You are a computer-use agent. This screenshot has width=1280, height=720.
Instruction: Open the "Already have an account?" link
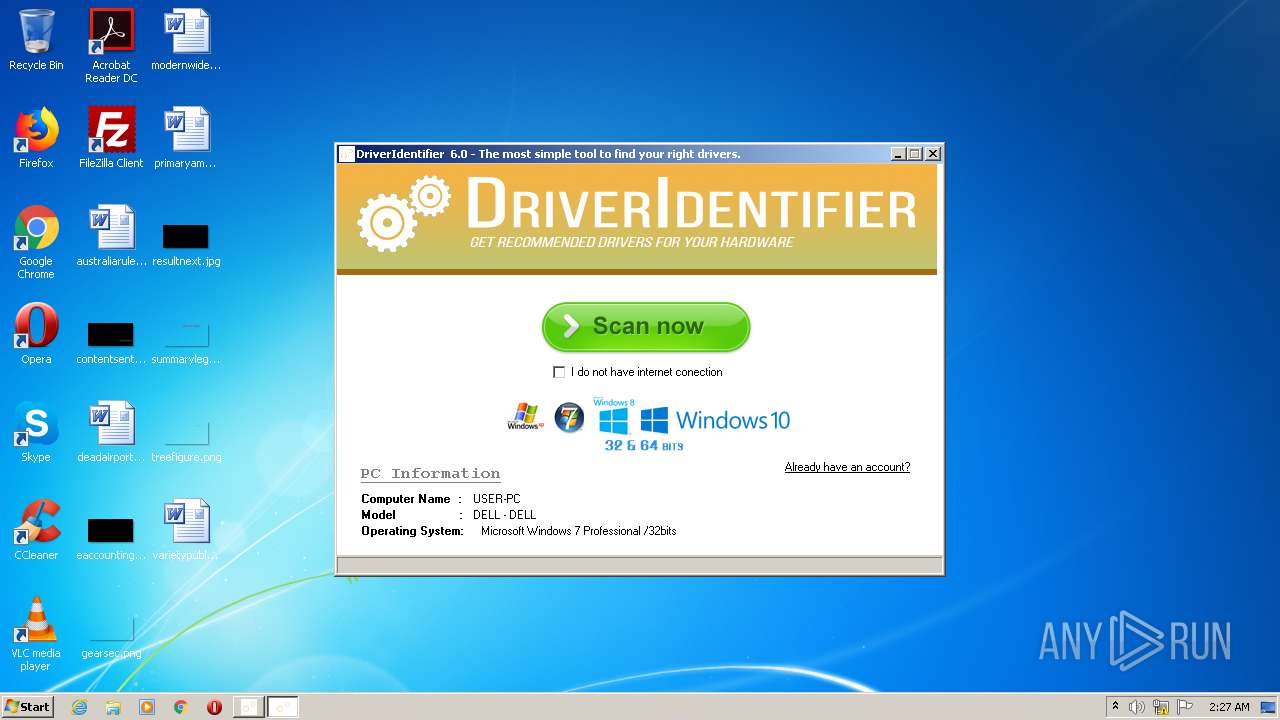(847, 467)
